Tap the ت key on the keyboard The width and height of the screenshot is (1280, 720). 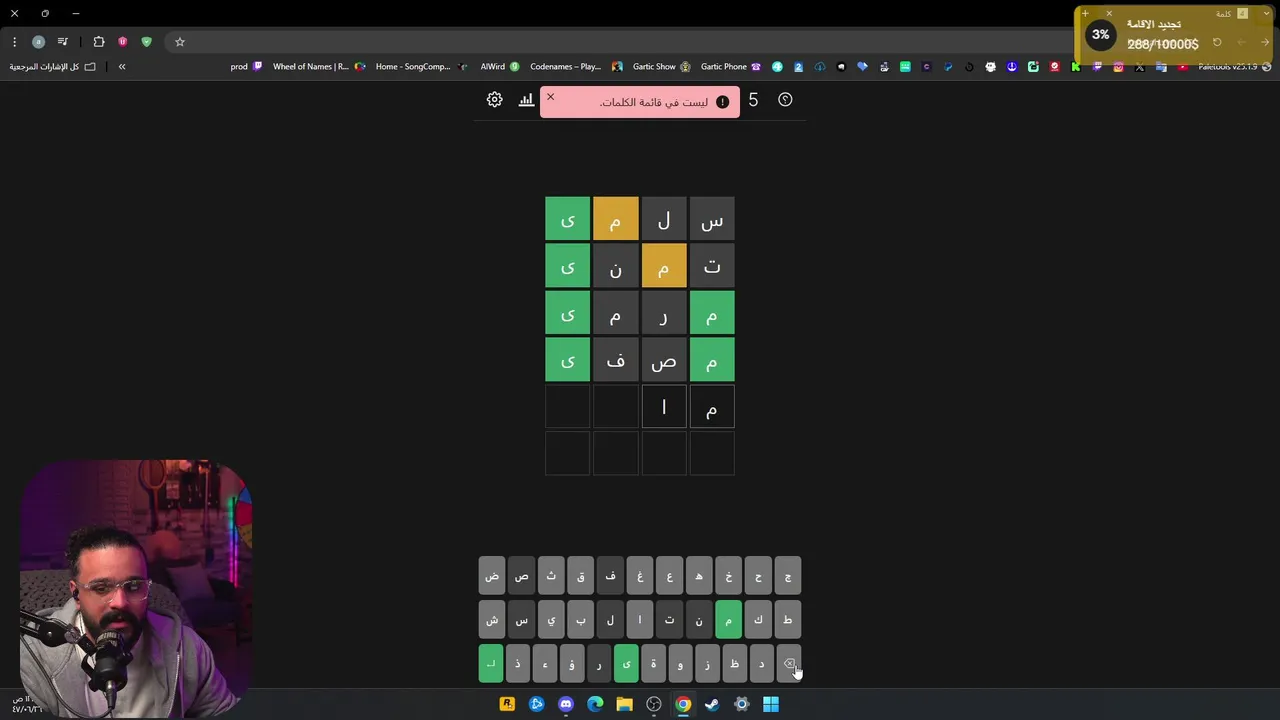pos(669,620)
